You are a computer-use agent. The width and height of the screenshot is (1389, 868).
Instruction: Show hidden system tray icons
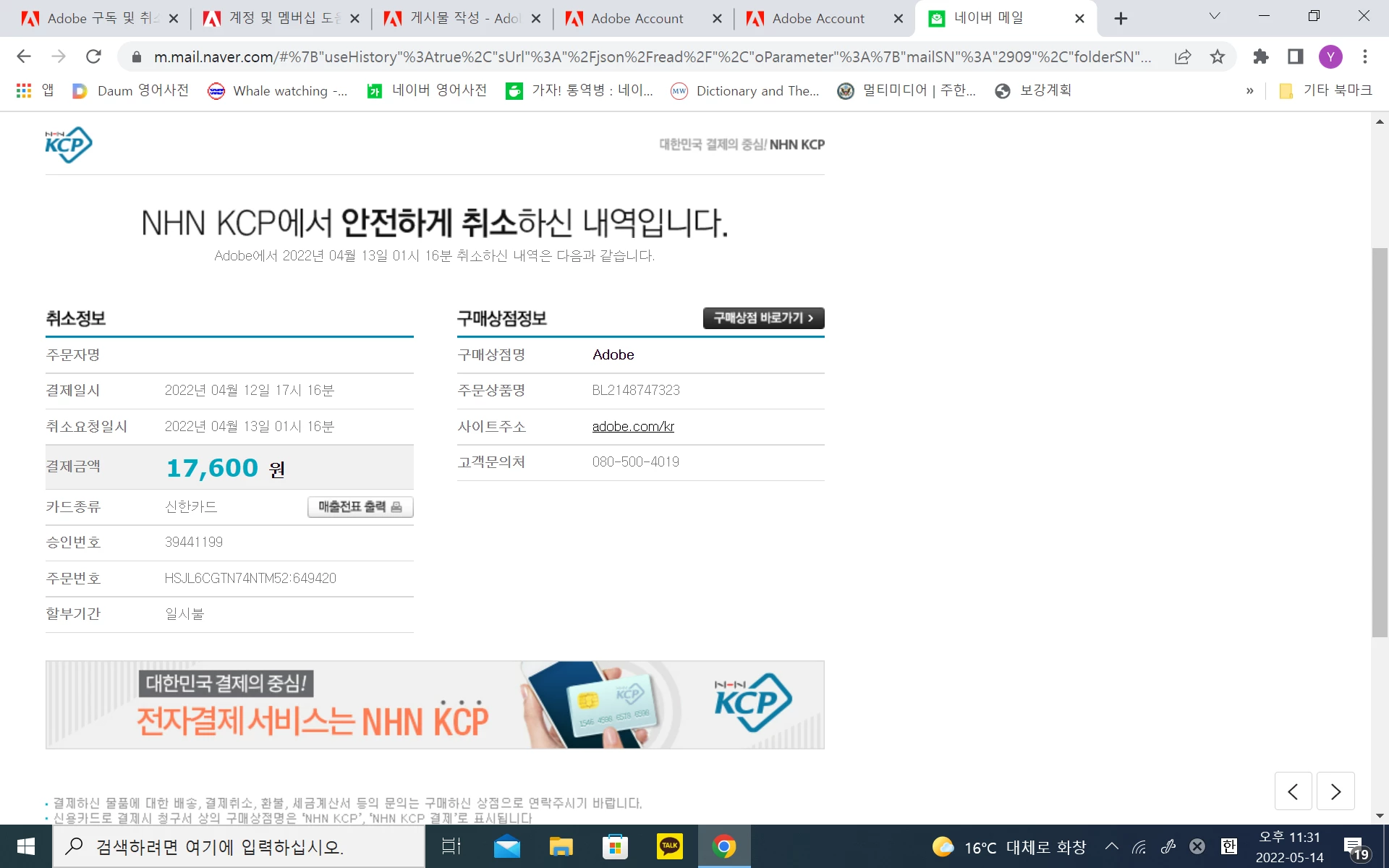(1112, 846)
